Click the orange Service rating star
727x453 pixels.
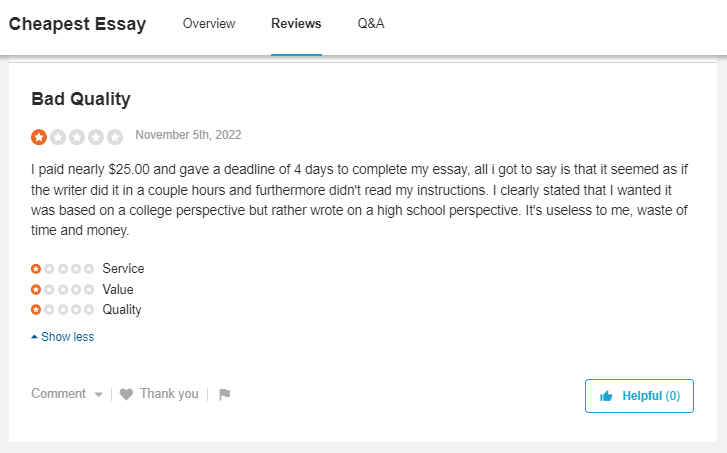[x=36, y=268]
